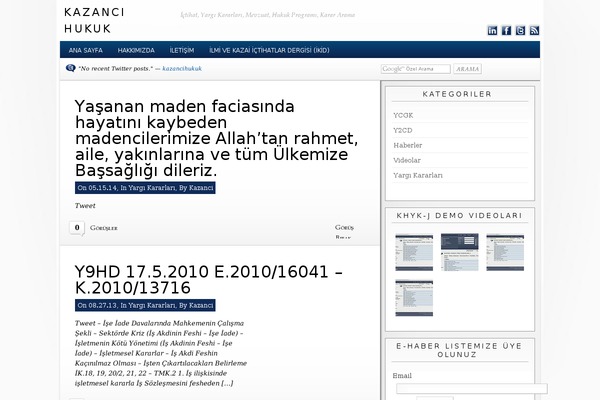
Task: Go to Ana Sayfa menu item
Action: 86,50
